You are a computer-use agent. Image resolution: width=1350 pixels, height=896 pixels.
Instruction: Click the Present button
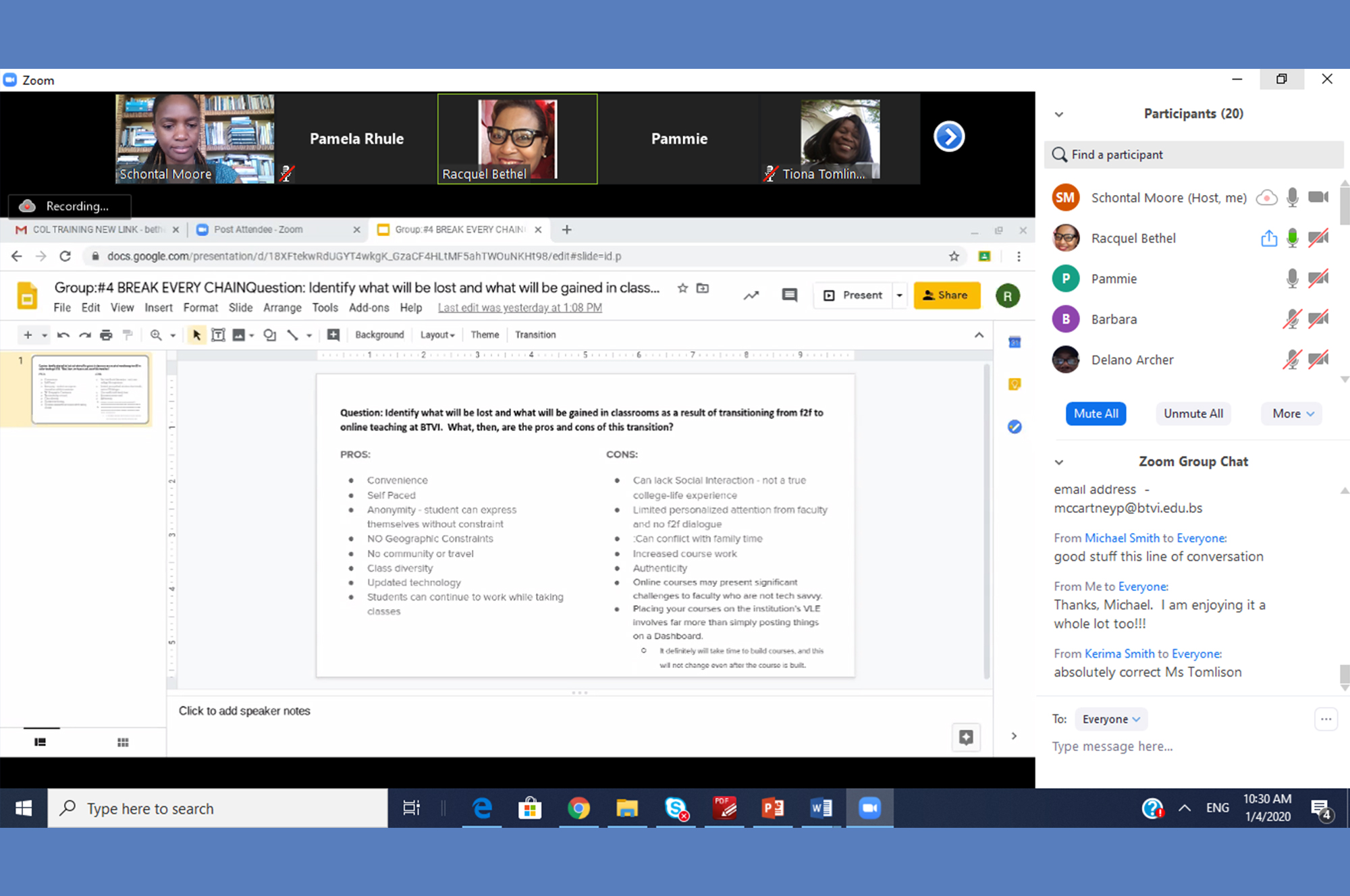pos(854,296)
